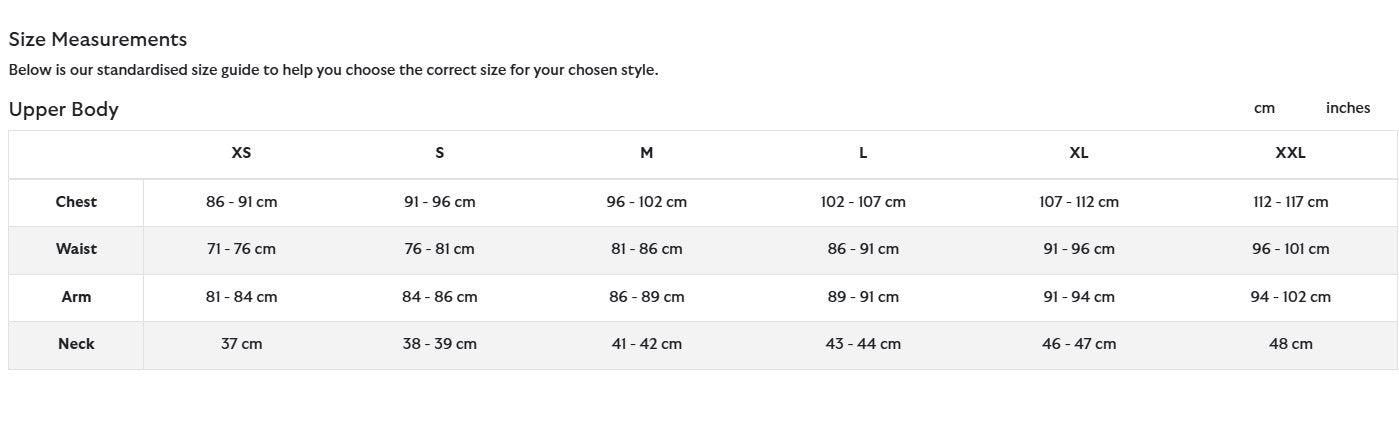Click the Size Measurements title
The image size is (1399, 434).
98,40
